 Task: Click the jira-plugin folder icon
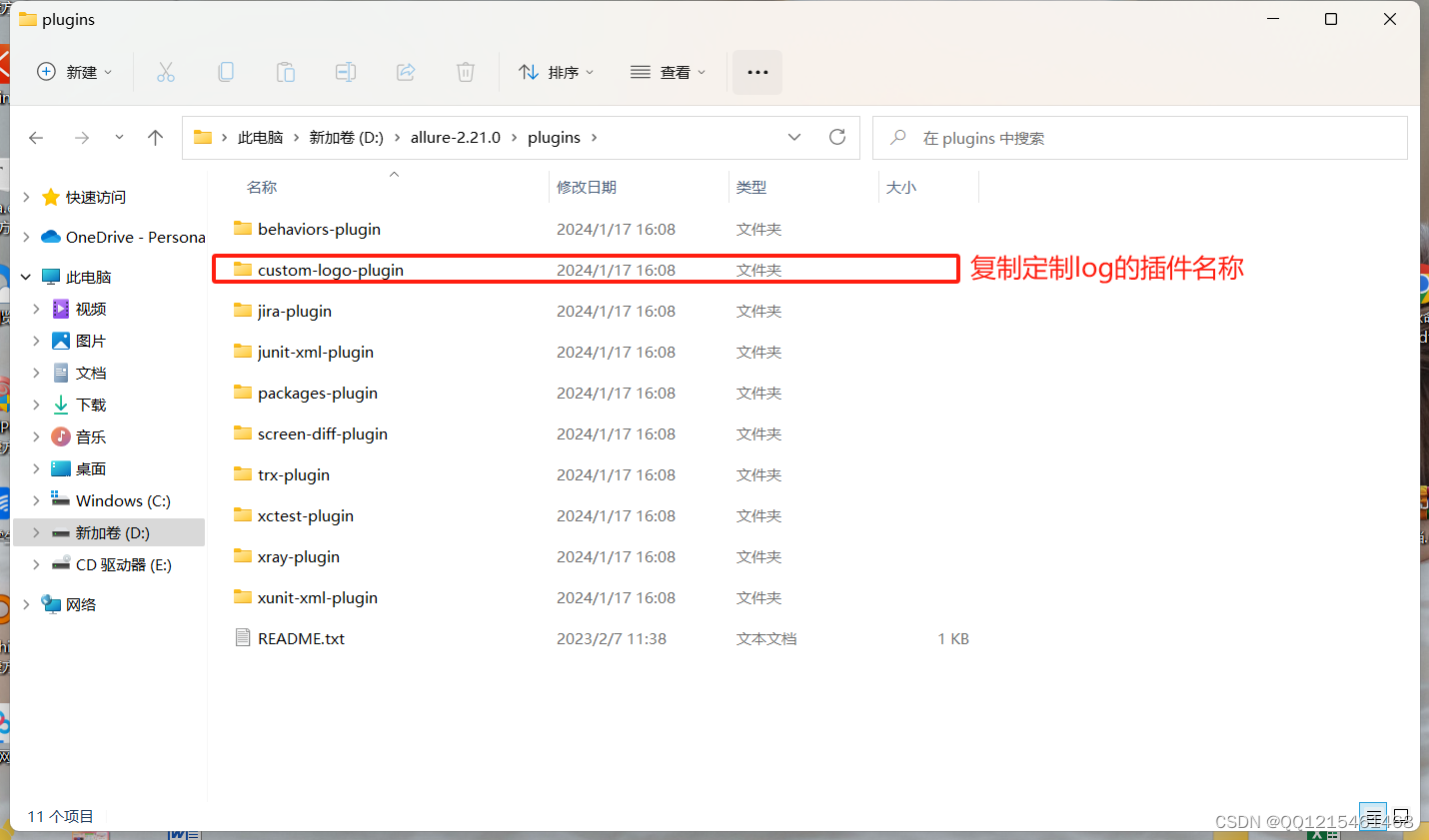(x=242, y=310)
